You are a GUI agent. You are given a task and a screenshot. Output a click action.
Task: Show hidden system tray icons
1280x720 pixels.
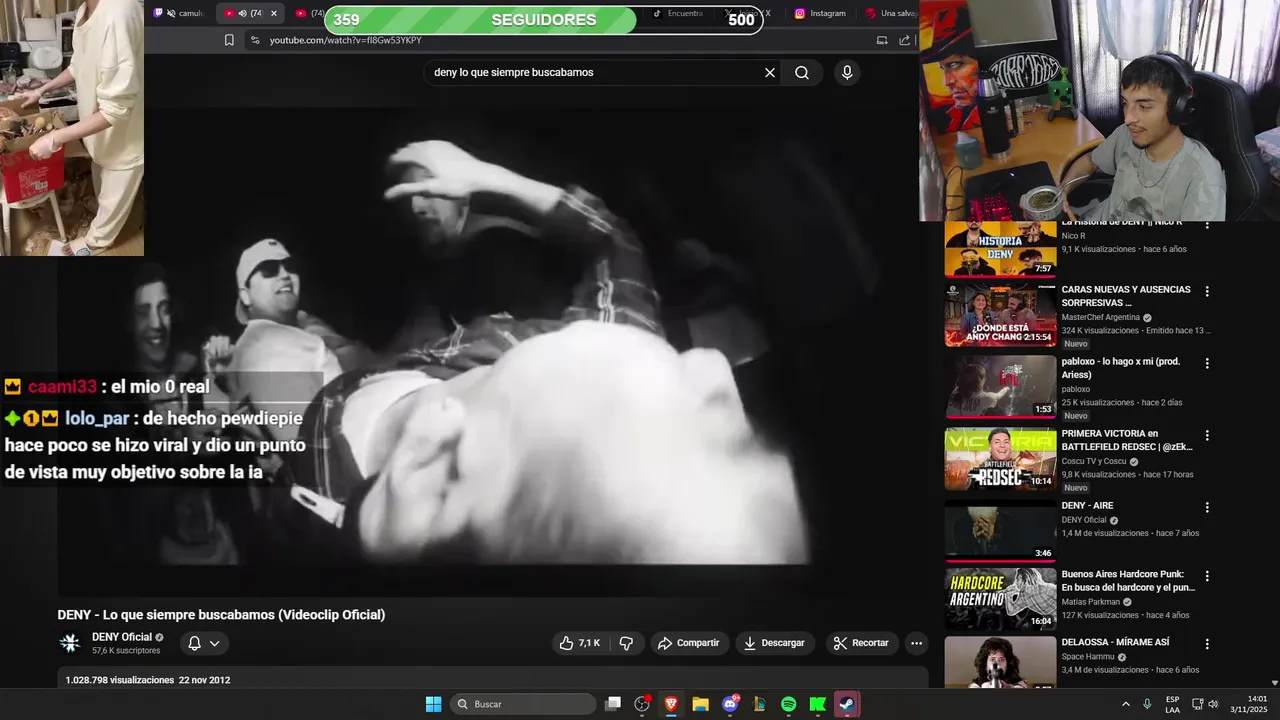[1126, 704]
